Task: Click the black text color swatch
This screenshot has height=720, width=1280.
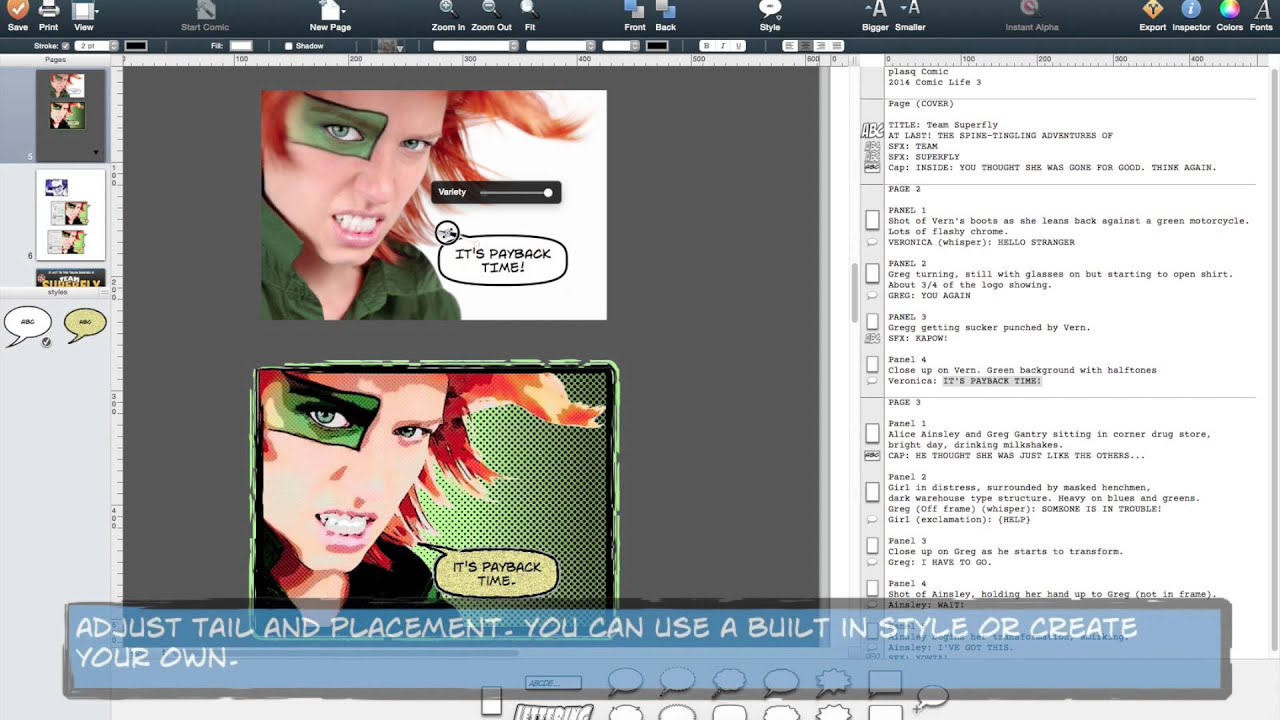Action: click(657, 46)
